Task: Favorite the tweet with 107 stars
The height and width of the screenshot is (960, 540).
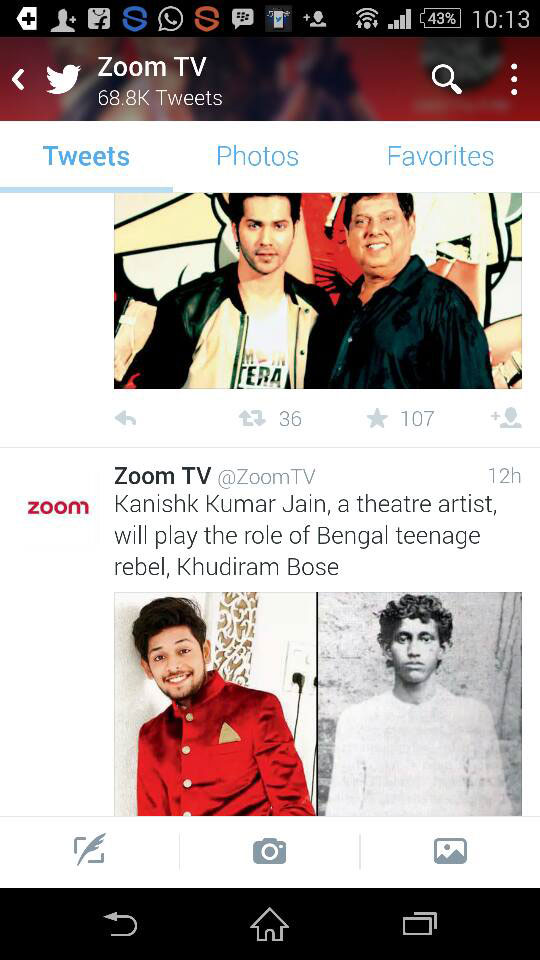Action: (x=377, y=419)
